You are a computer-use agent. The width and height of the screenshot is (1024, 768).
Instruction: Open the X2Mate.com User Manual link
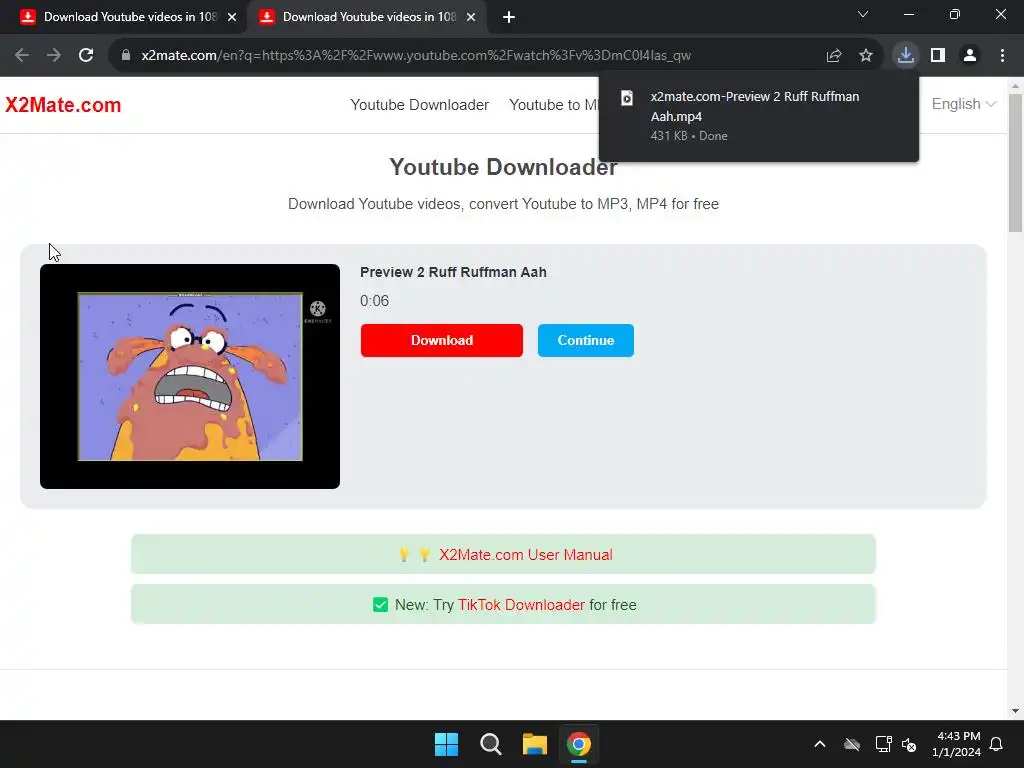tap(526, 554)
